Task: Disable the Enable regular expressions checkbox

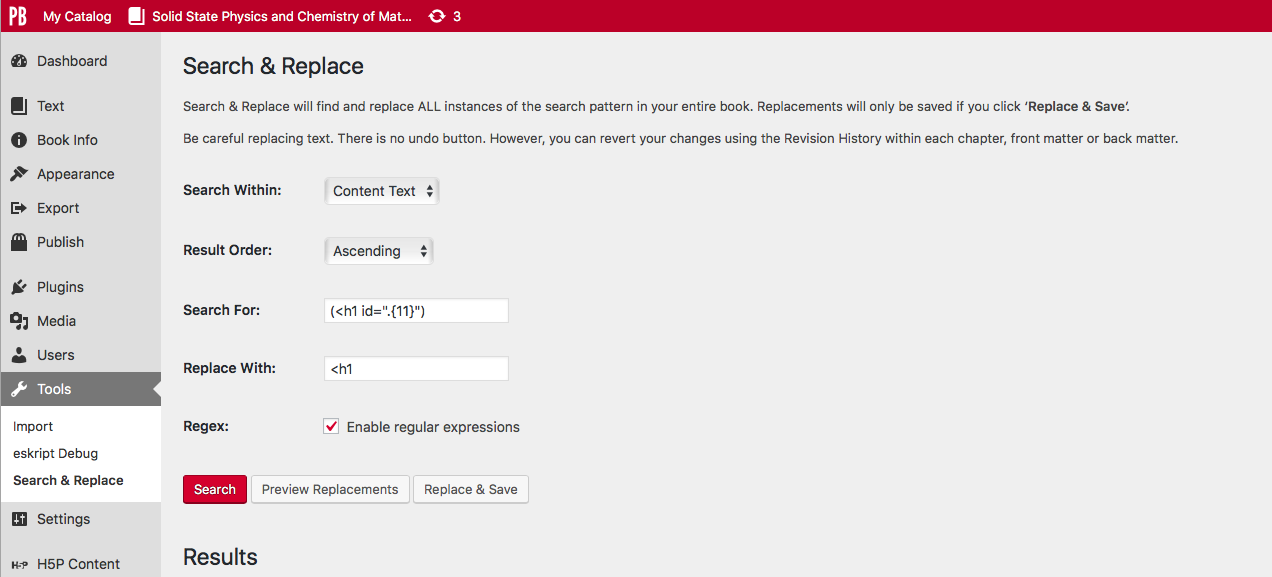Action: pos(332,426)
